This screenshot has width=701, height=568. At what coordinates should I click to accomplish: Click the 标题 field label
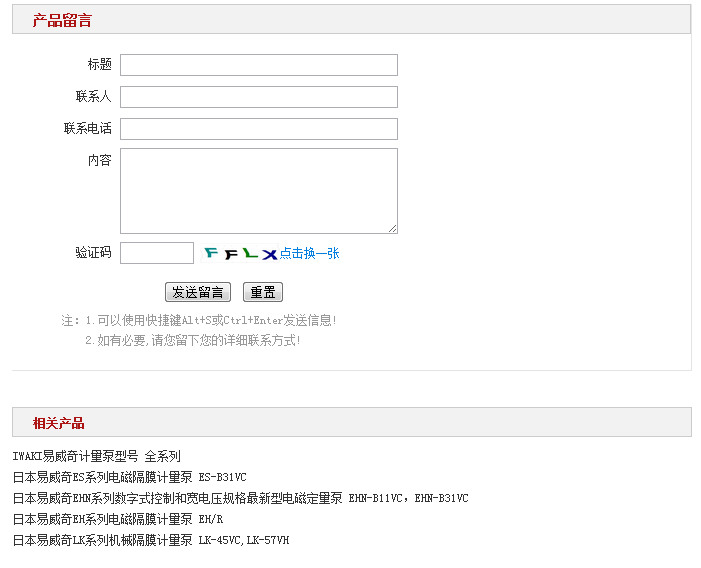click(100, 64)
